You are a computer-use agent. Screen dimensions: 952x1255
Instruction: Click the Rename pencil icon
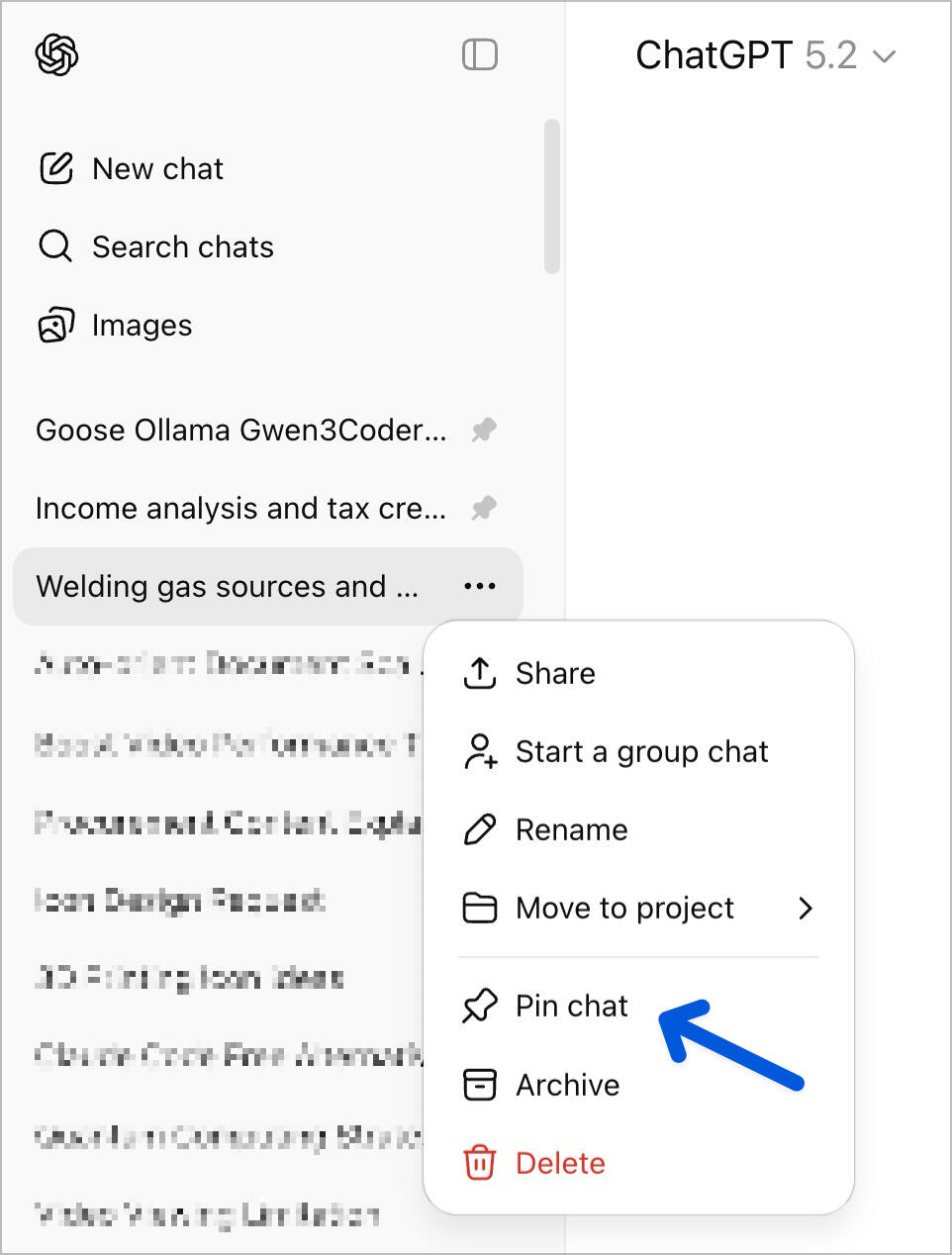(480, 829)
